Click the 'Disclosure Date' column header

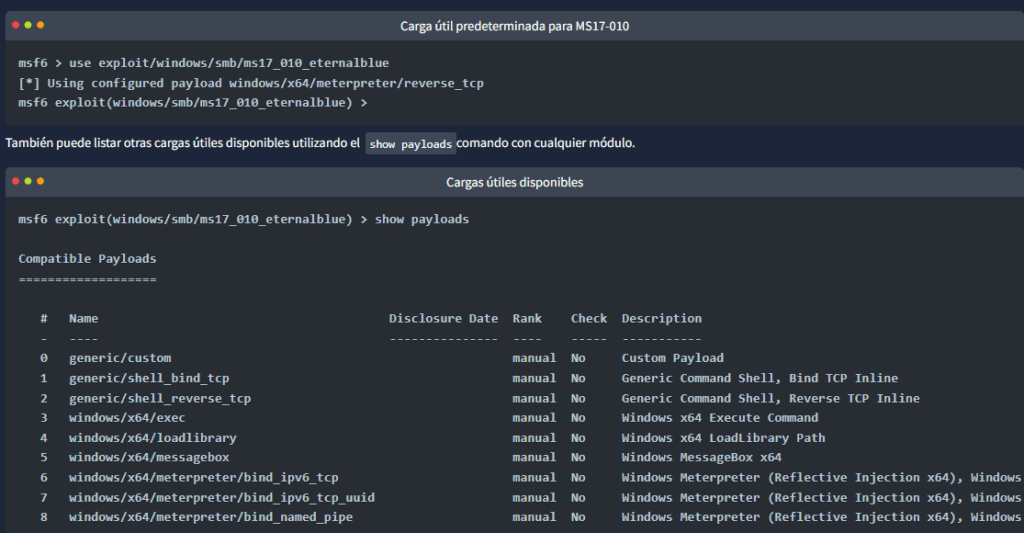click(443, 318)
